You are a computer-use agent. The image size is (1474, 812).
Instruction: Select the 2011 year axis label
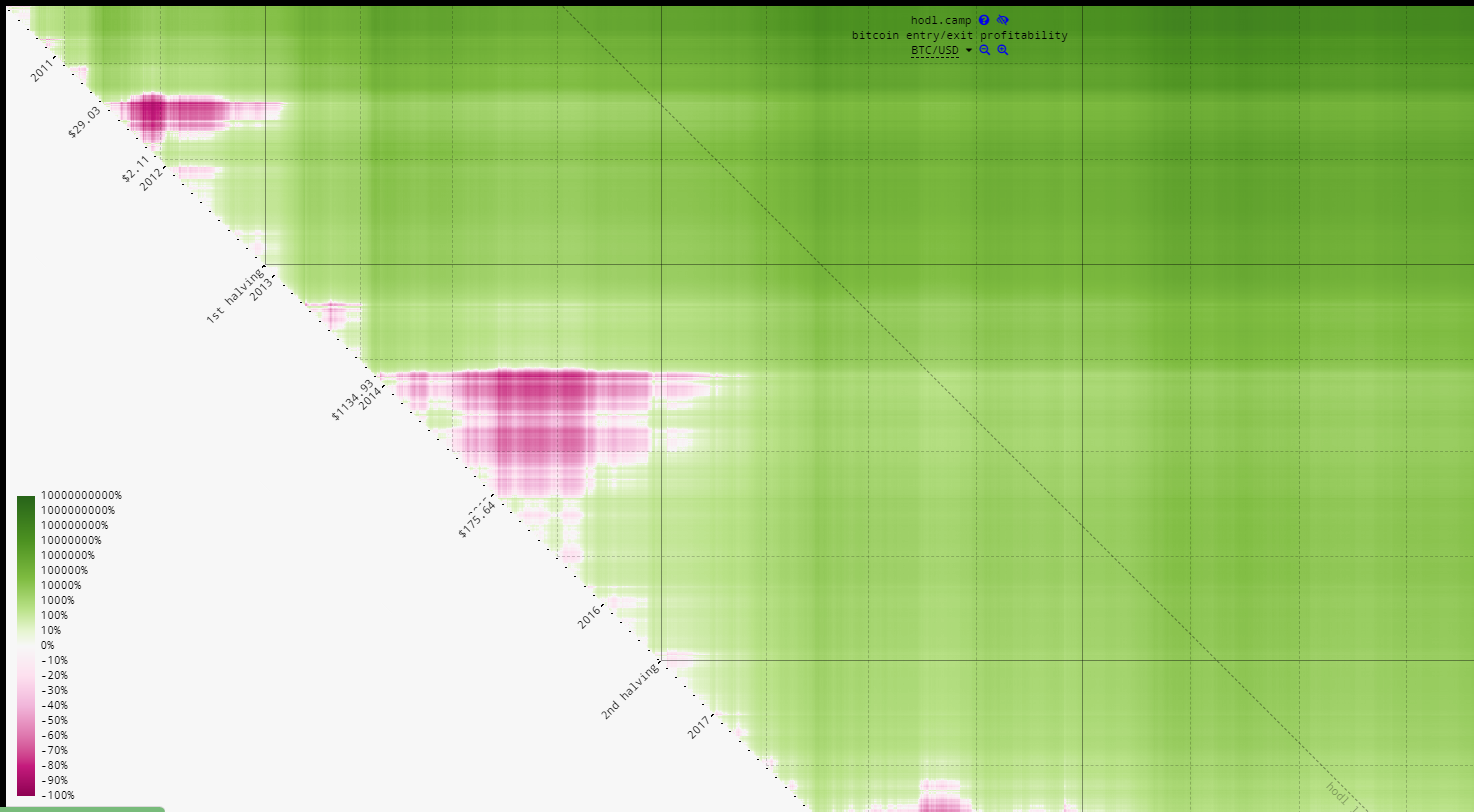41,71
